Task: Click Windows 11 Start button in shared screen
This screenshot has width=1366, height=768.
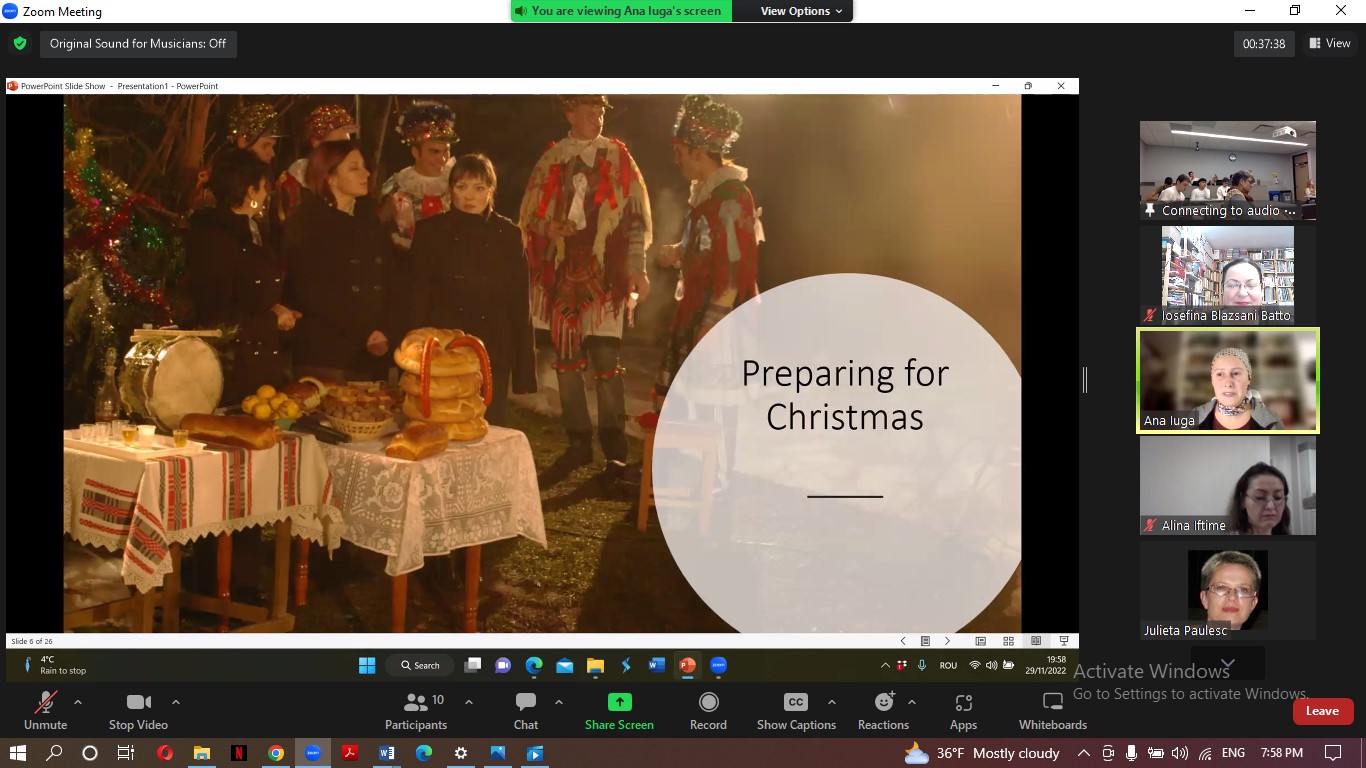Action: [x=367, y=665]
